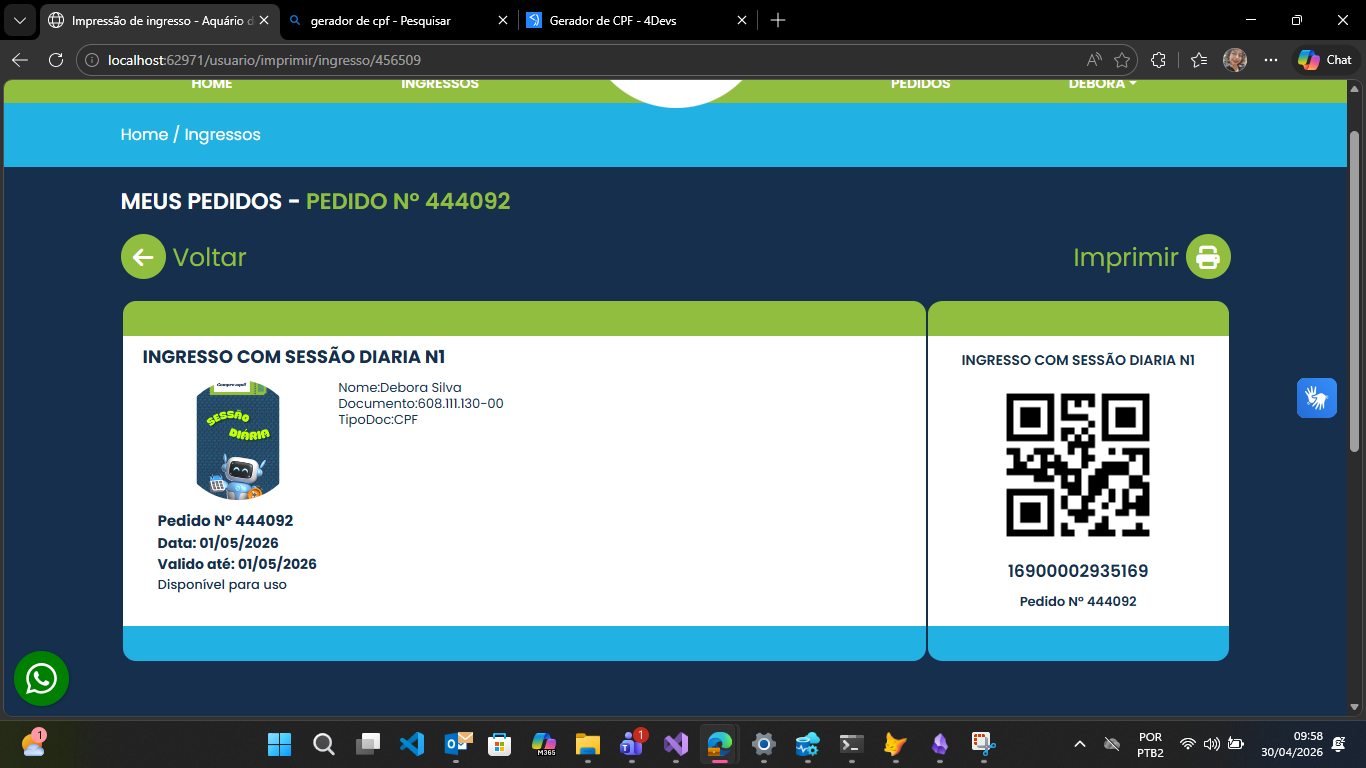Switch to the 'Gerador de CPF - 4Devs' tab
Screen dimensions: 1366x768
tap(637, 20)
